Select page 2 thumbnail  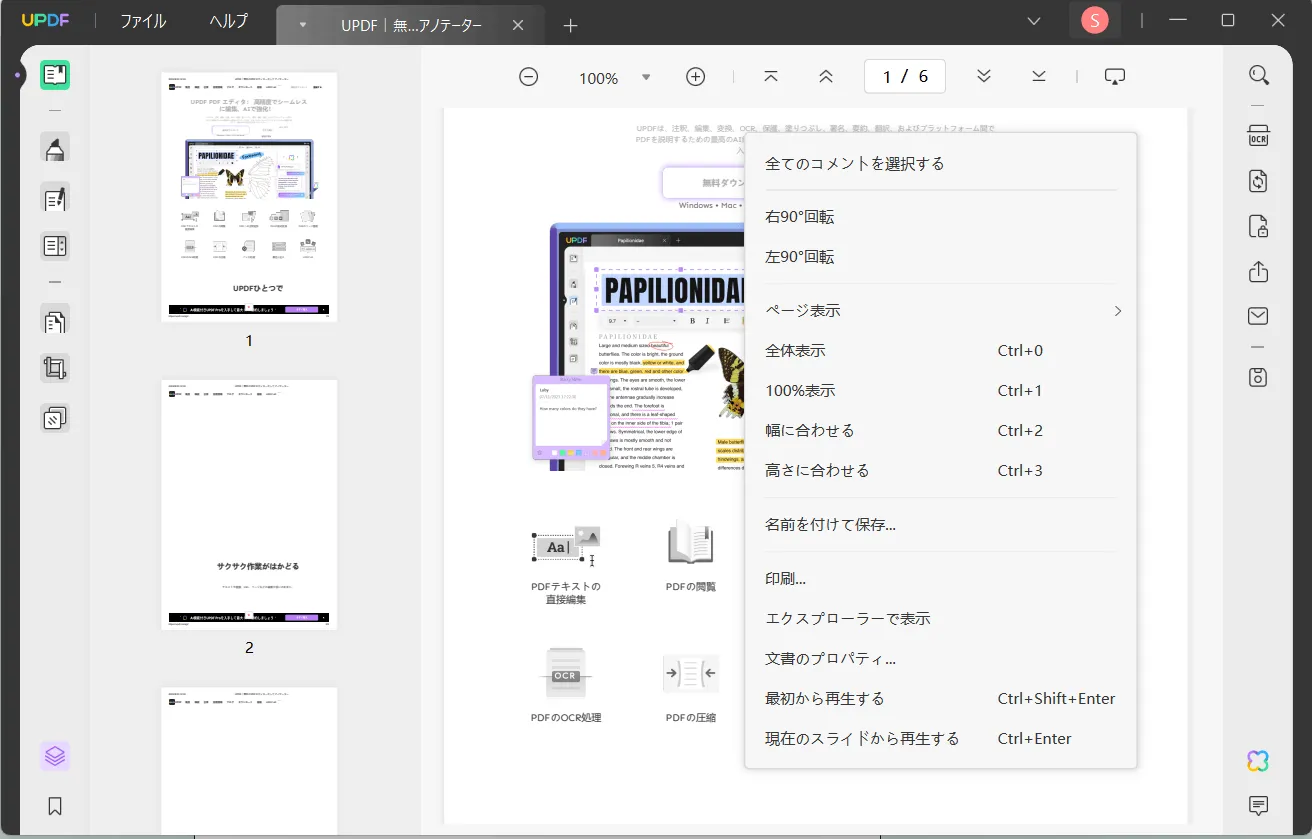249,505
